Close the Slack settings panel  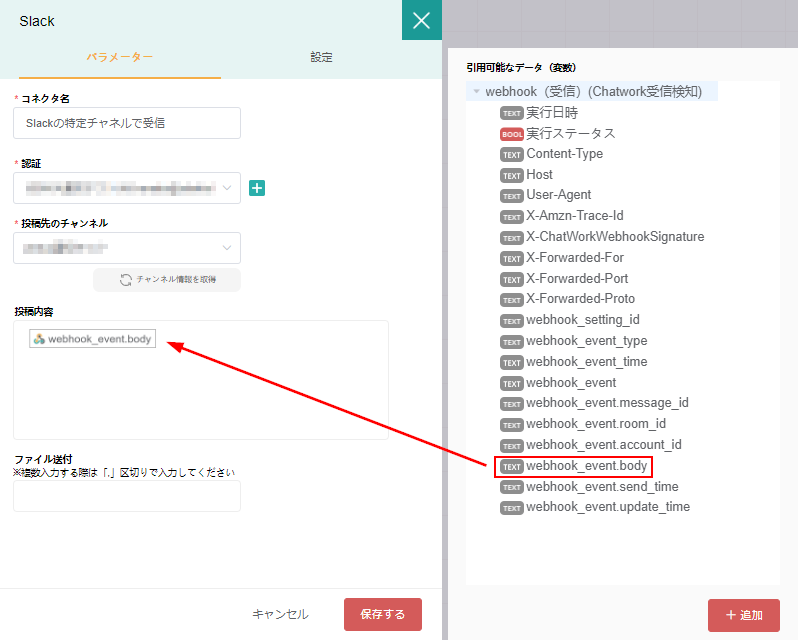[421, 20]
